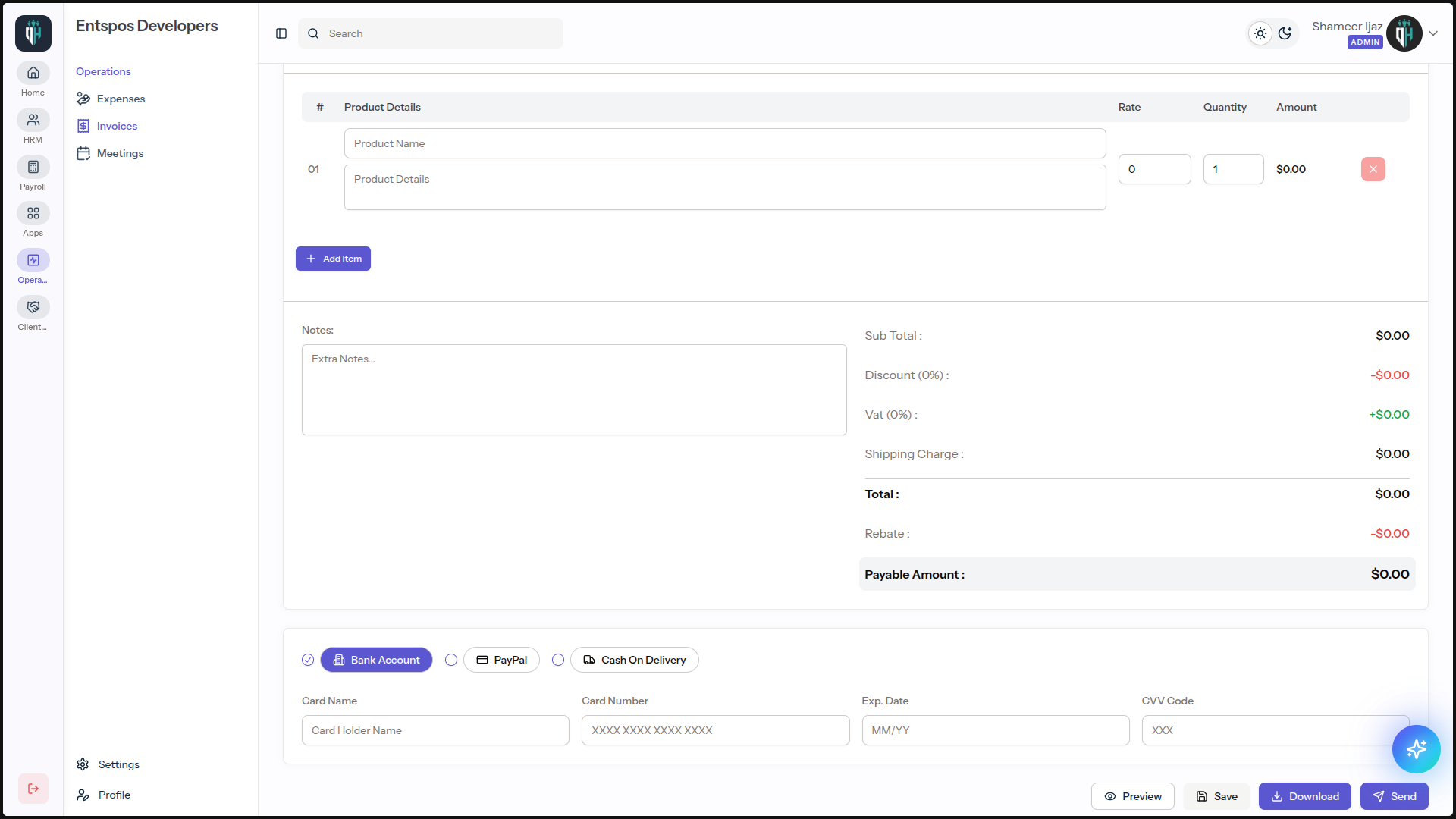Viewport: 1456px width, 819px height.
Task: Click the Bank Account payment label
Action: tap(376, 660)
